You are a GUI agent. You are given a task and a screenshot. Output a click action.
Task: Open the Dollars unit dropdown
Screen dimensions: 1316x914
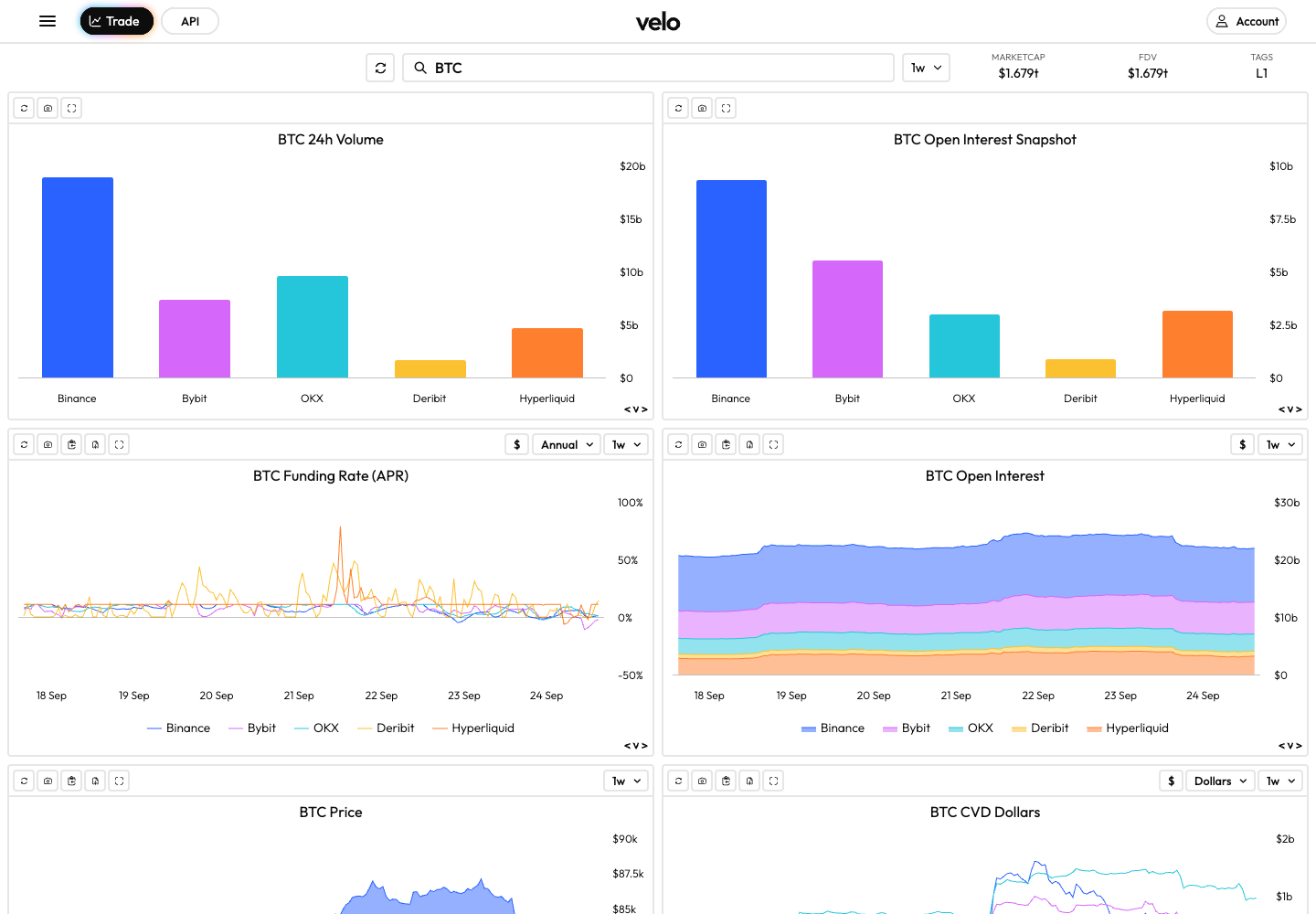pos(1220,781)
